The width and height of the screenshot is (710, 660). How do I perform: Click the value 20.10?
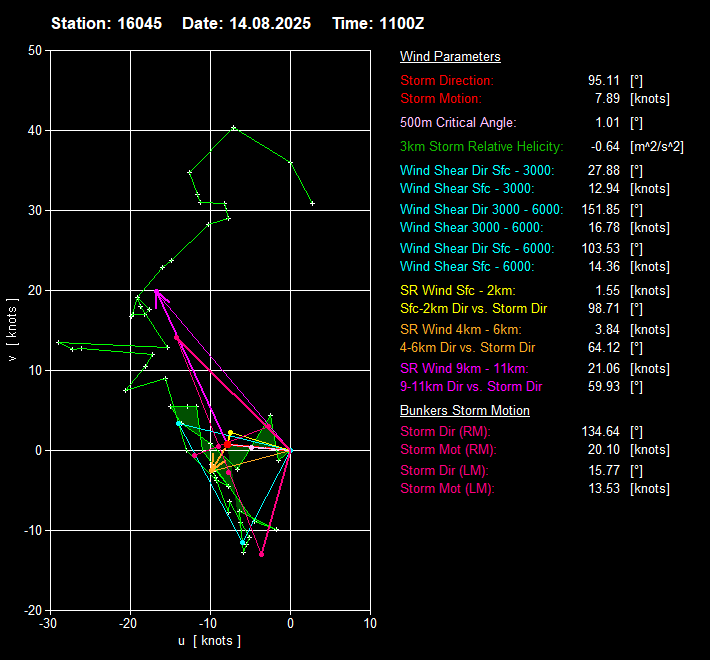[604, 450]
